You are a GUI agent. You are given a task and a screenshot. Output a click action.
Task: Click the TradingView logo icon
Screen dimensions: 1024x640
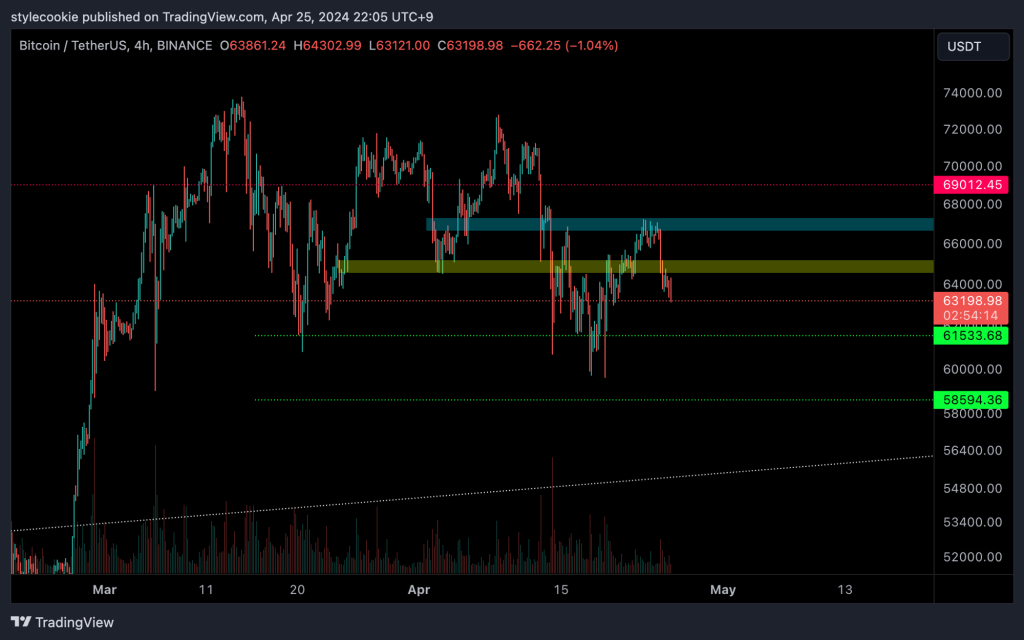21,622
